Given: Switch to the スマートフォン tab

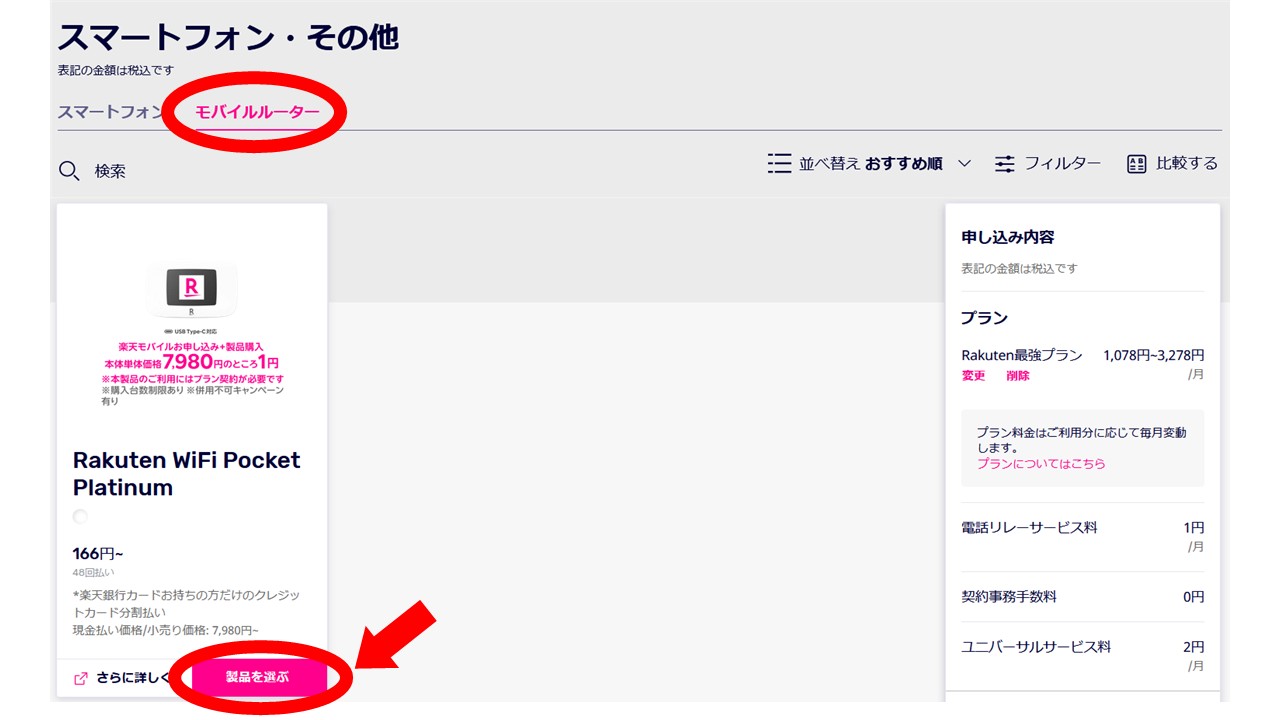Looking at the screenshot, I should (110, 112).
